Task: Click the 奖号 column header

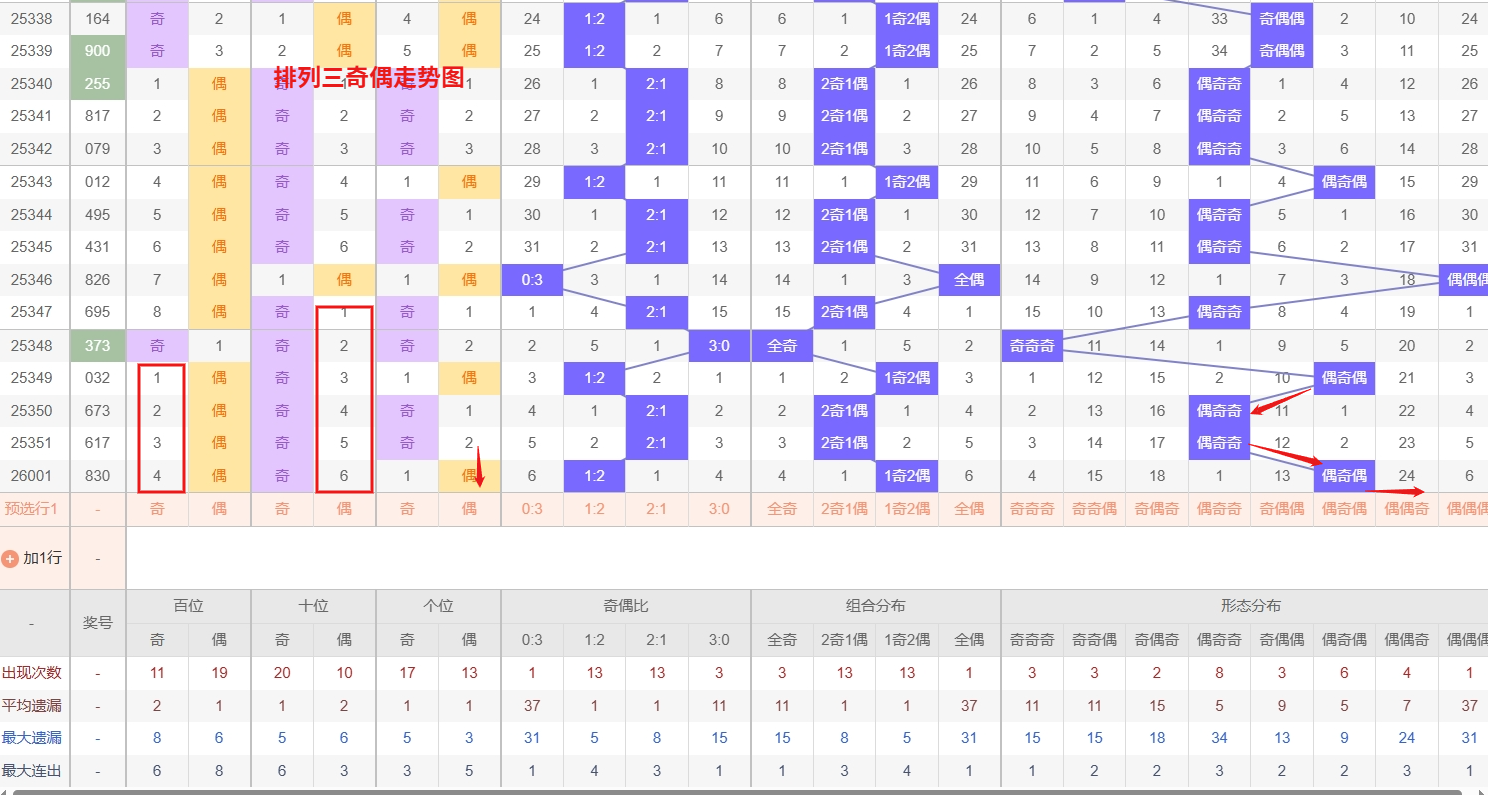Action: [97, 622]
